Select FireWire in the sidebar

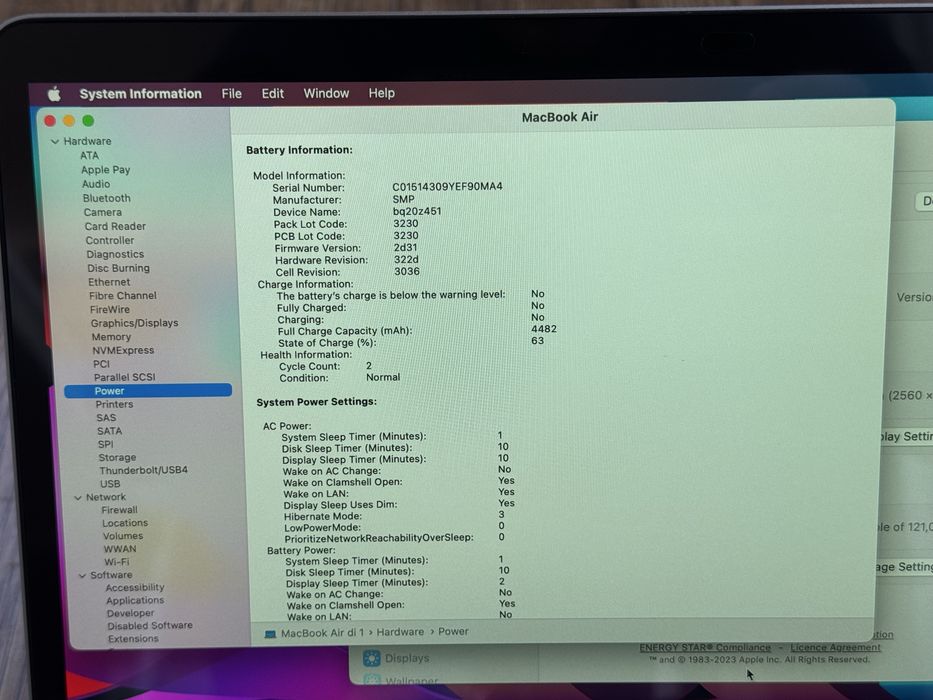109,310
